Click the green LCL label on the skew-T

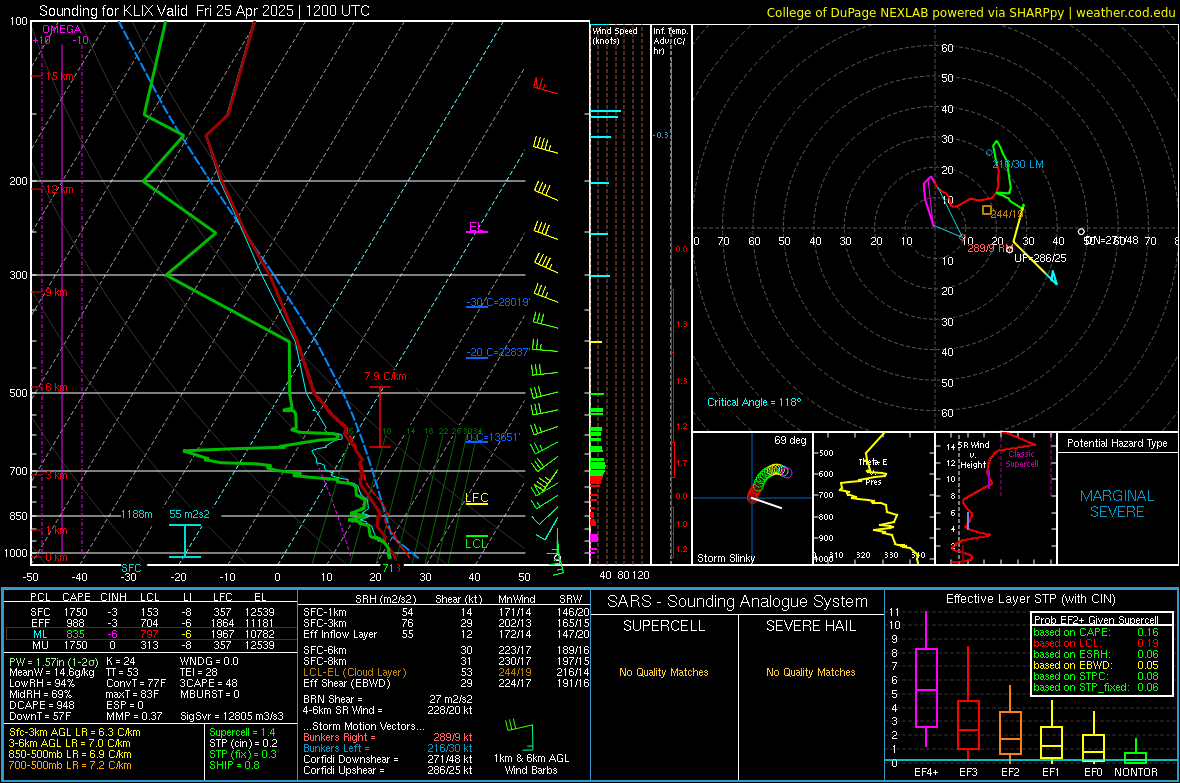point(476,544)
